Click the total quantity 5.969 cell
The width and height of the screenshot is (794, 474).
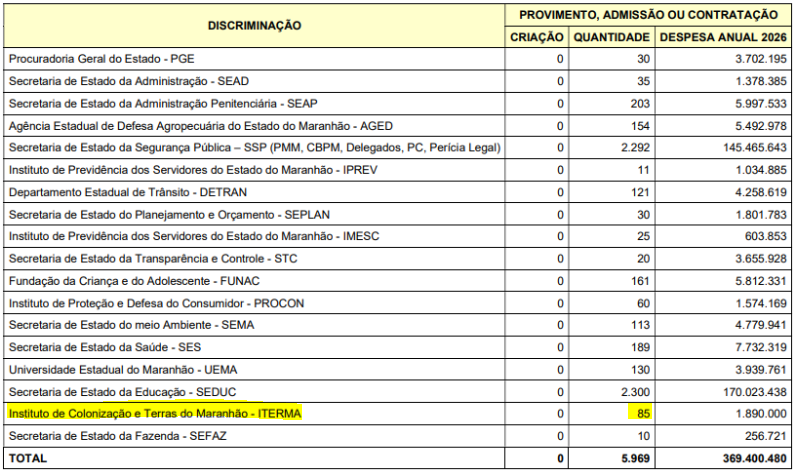point(630,458)
